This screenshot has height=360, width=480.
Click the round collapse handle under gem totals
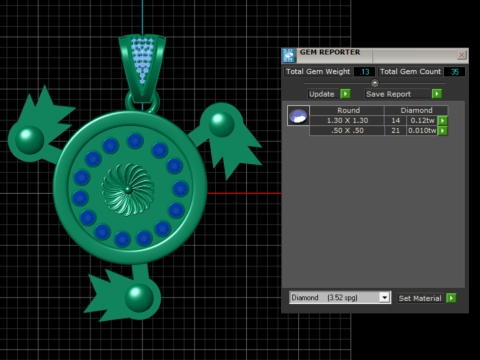375,83
